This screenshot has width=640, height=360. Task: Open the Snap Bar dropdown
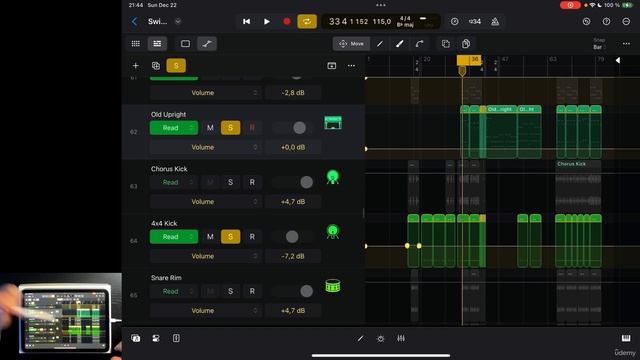[x=599, y=44]
